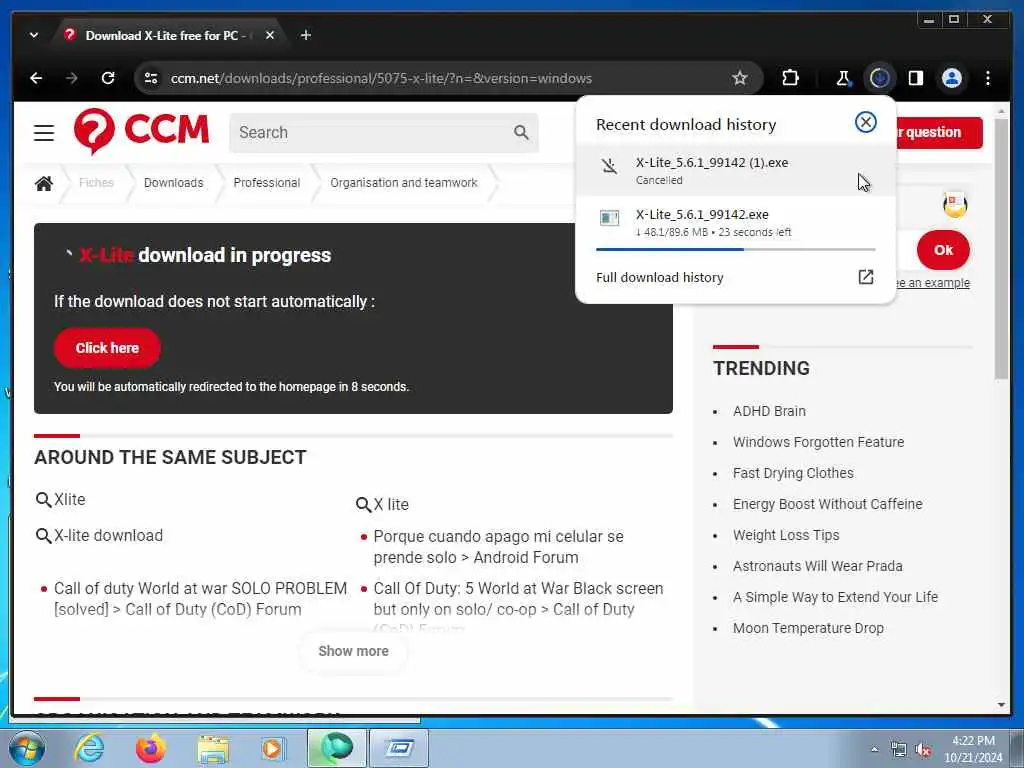The height and width of the screenshot is (768, 1024).
Task: Click the red Ok button
Action: pos(943,250)
